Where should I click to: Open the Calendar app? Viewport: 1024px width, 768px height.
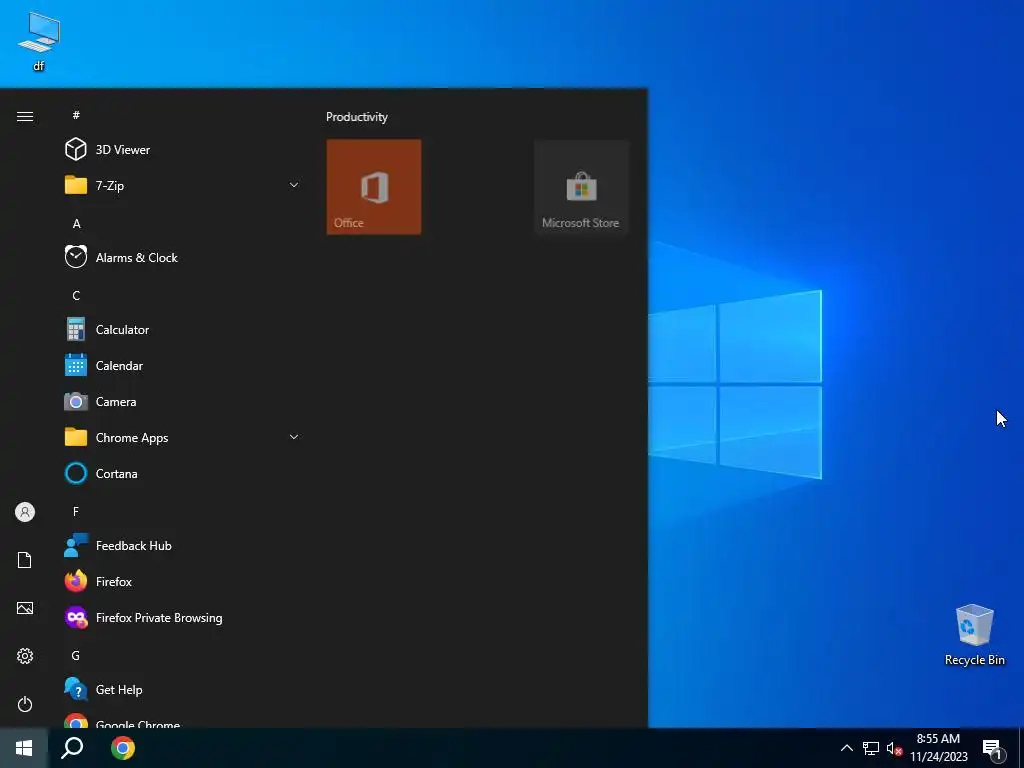coord(182,366)
